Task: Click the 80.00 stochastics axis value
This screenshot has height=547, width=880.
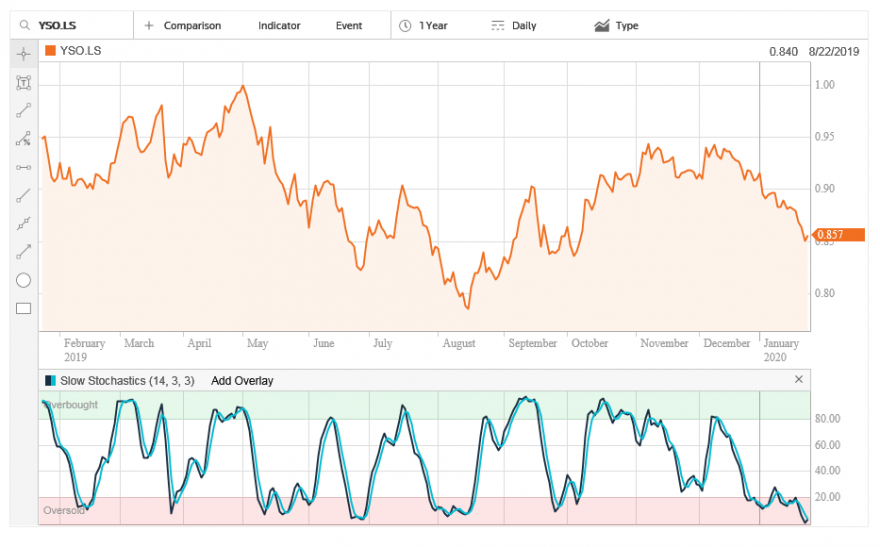Action: (x=827, y=419)
